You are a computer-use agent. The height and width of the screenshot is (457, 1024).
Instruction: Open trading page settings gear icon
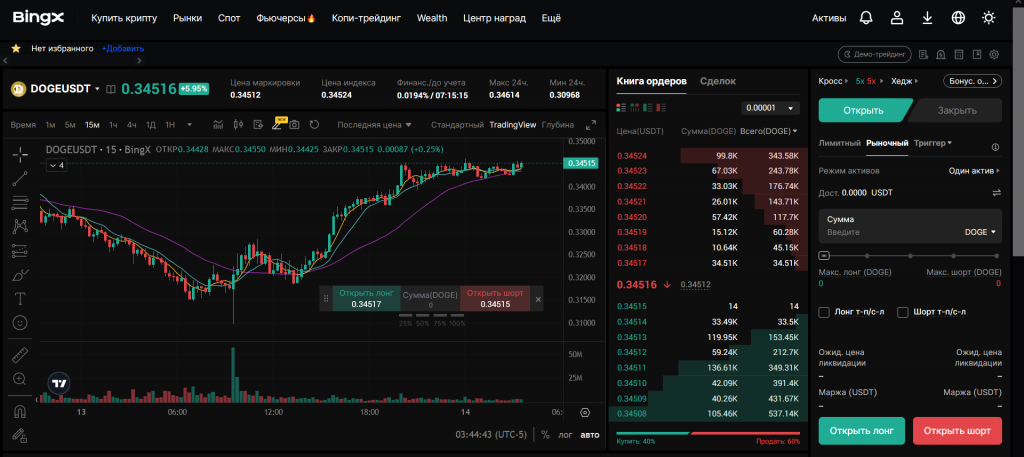(995, 54)
